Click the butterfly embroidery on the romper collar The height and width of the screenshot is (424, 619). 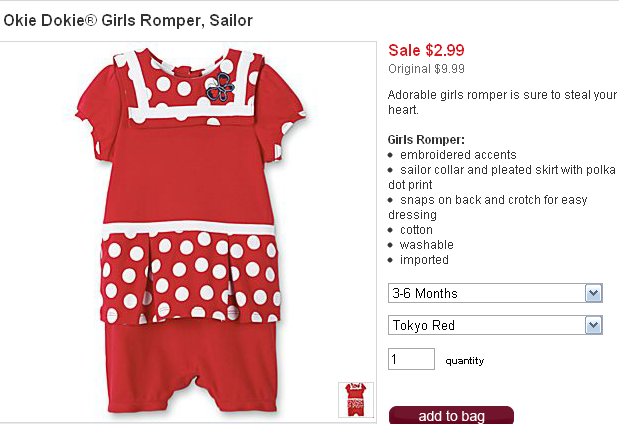(220, 87)
